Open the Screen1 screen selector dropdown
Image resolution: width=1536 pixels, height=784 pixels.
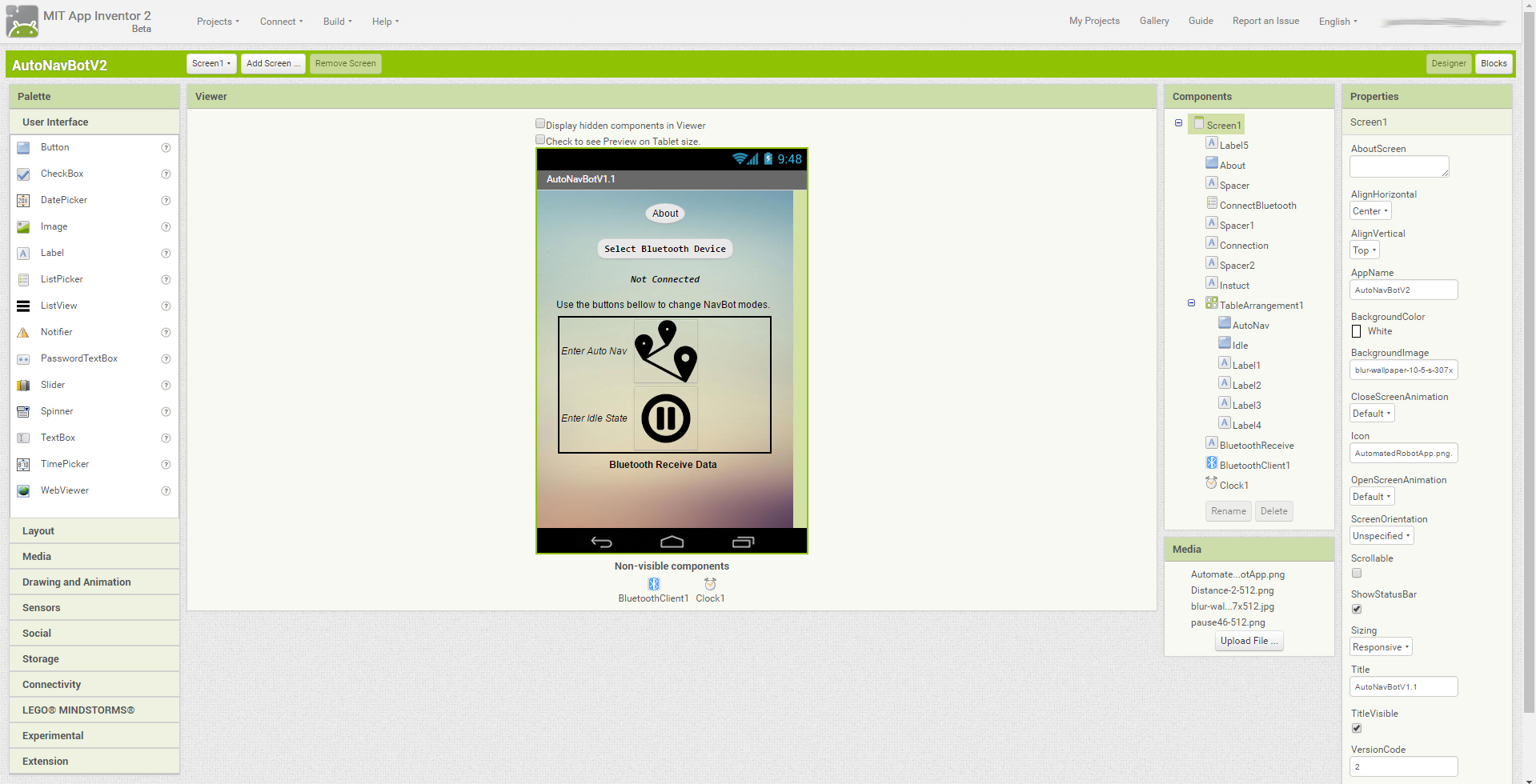(x=211, y=64)
